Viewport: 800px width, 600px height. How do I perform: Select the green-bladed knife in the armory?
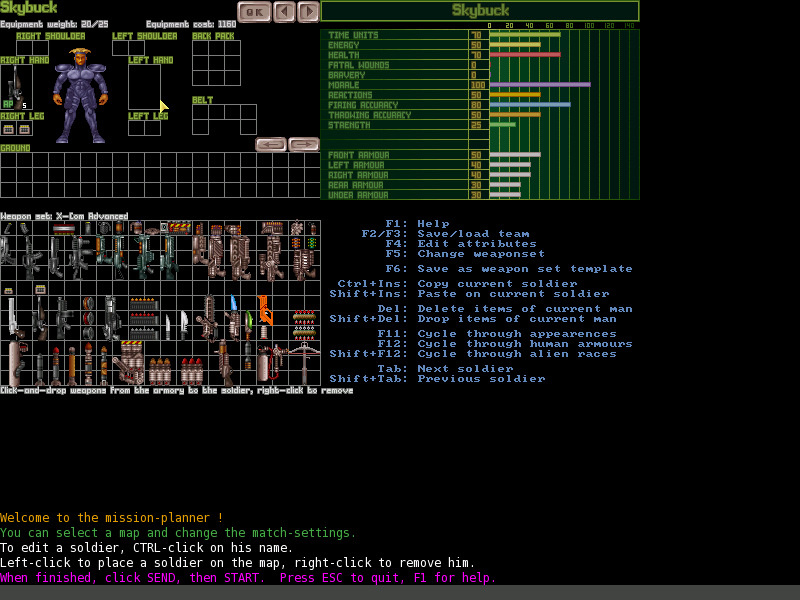click(248, 325)
